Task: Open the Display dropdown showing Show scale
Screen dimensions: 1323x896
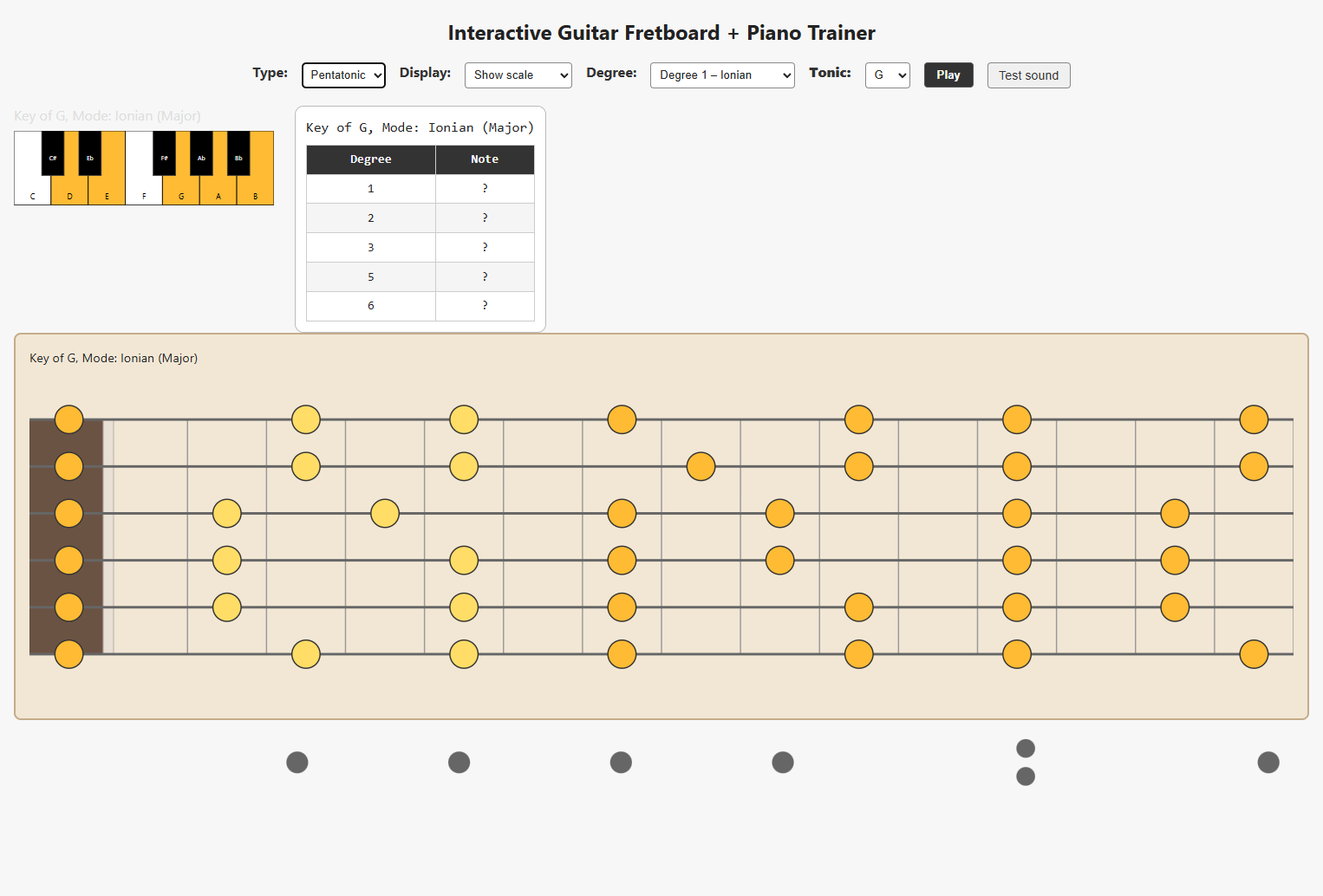Action: click(x=518, y=75)
